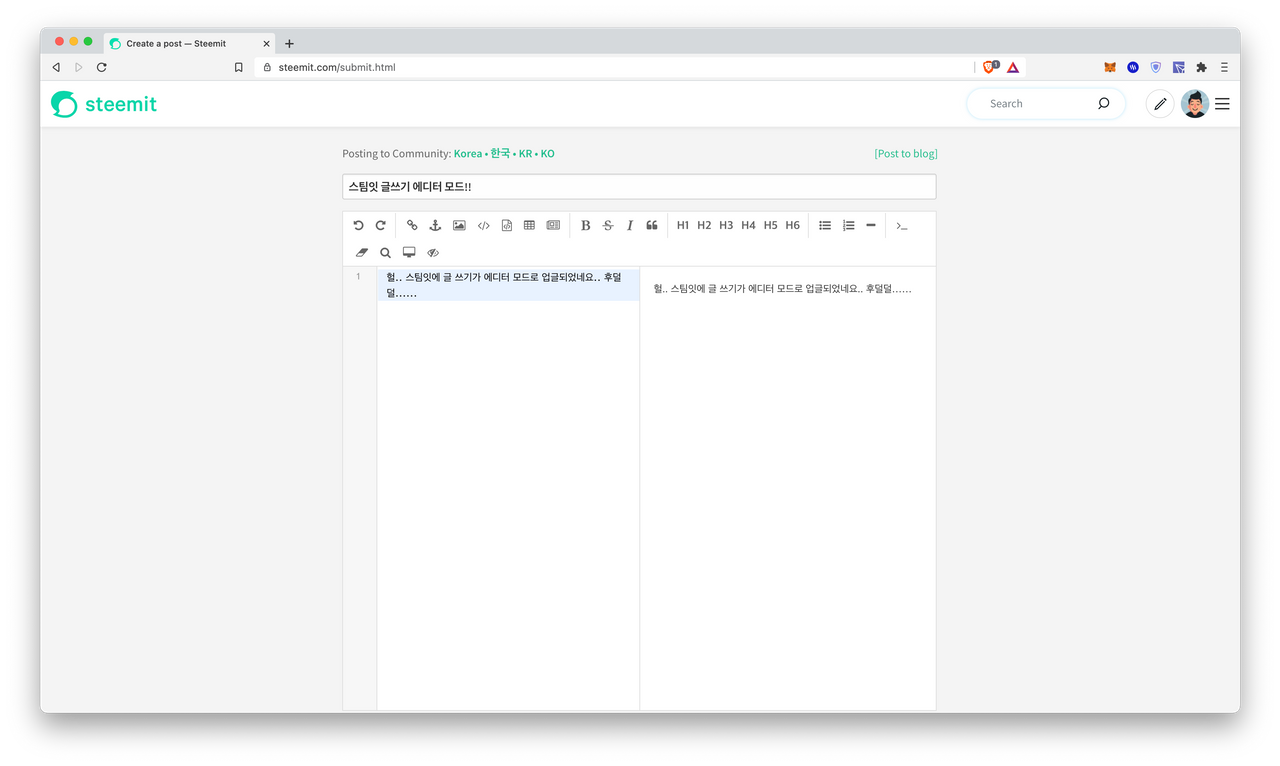
Task: Click the post title input field
Action: [x=639, y=187]
